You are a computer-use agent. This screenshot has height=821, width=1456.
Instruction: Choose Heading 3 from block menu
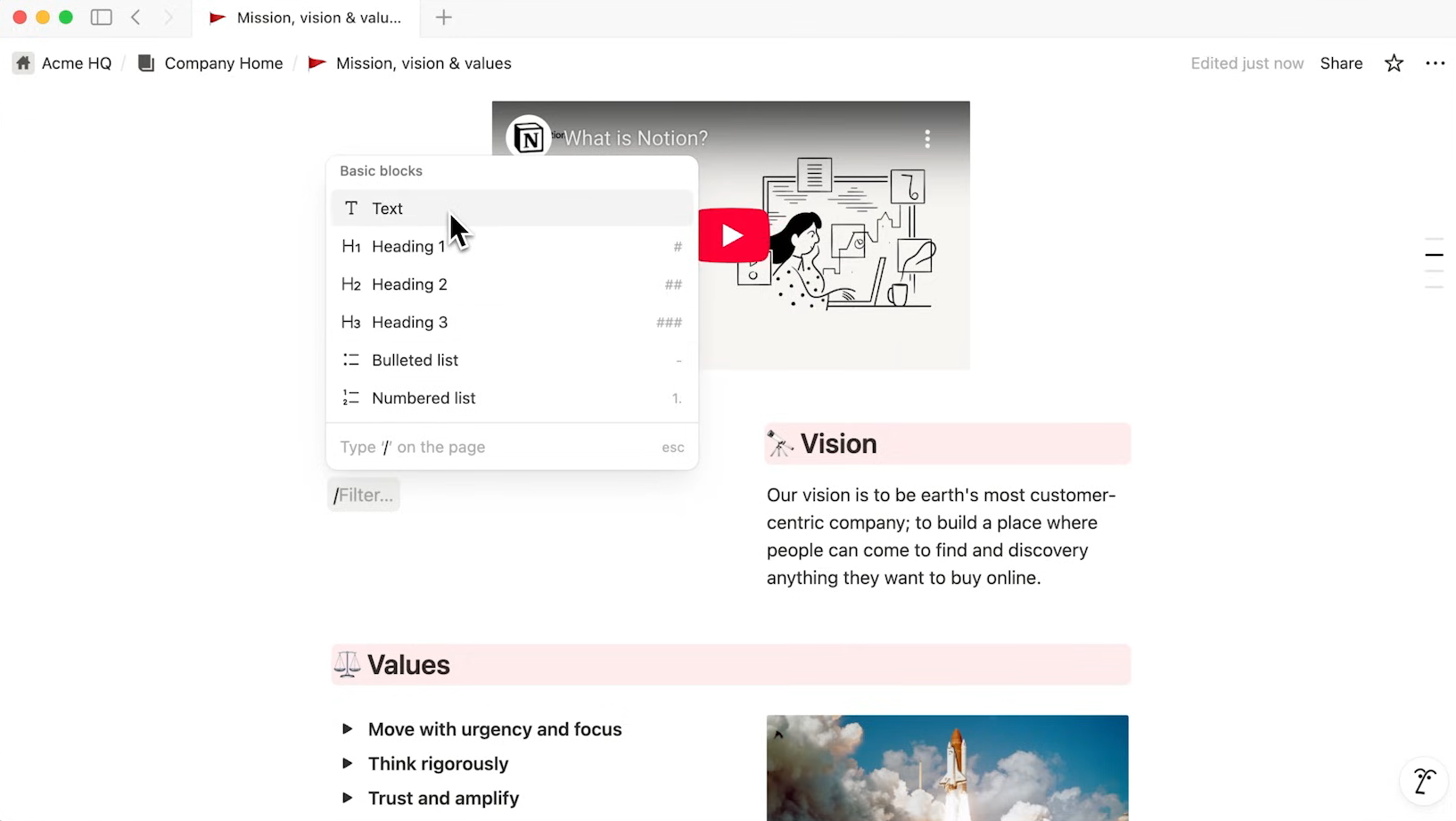pos(512,322)
